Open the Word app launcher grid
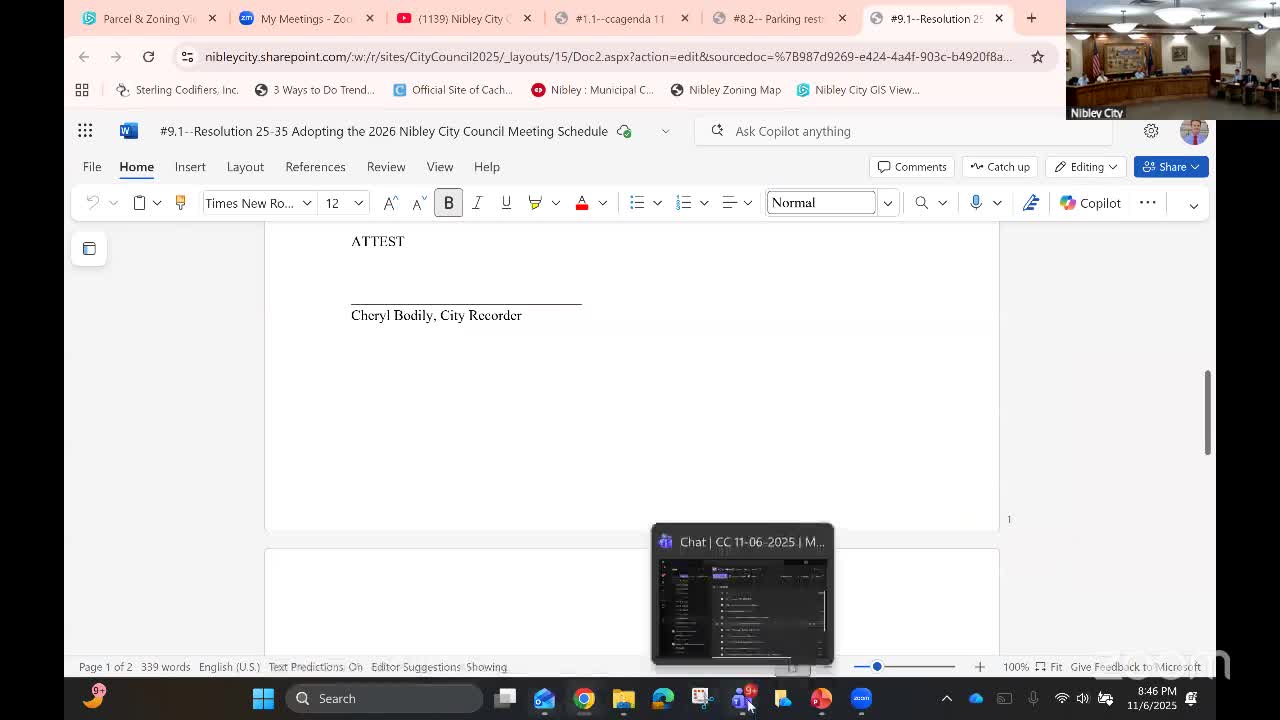The width and height of the screenshot is (1280, 720). (x=85, y=131)
